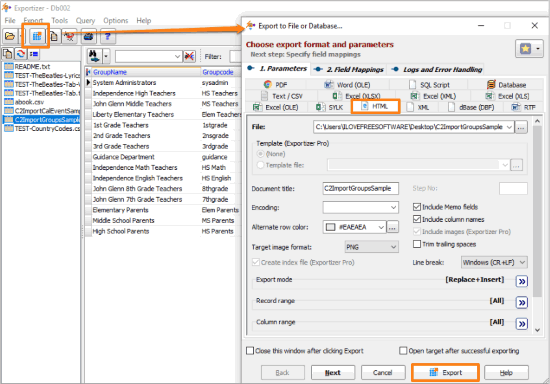The image size is (550, 384).
Task: Select the Excel (XLS) export format
Action: (x=508, y=96)
